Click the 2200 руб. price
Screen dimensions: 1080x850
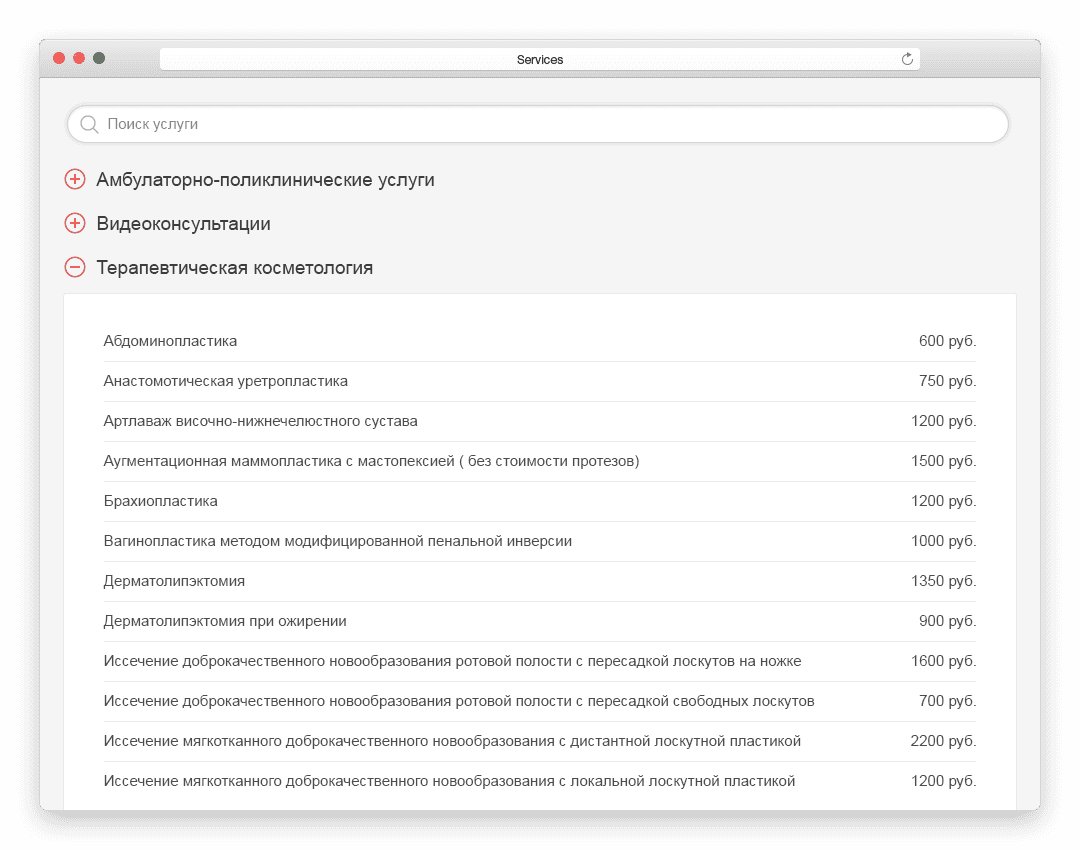tap(943, 740)
